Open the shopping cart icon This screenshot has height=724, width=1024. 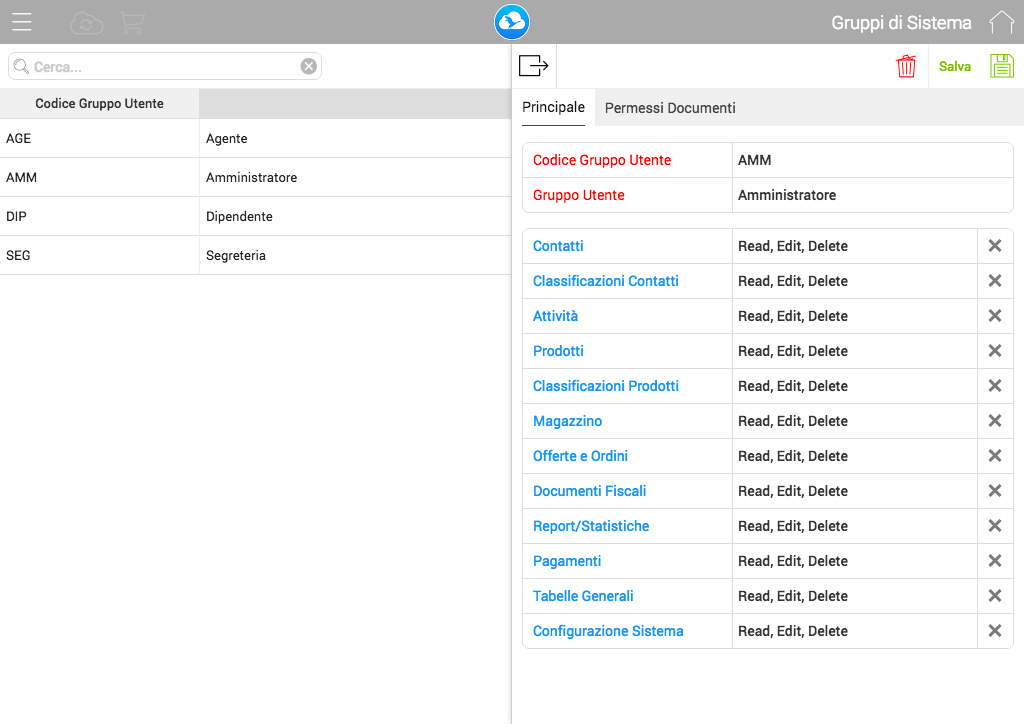tap(132, 21)
